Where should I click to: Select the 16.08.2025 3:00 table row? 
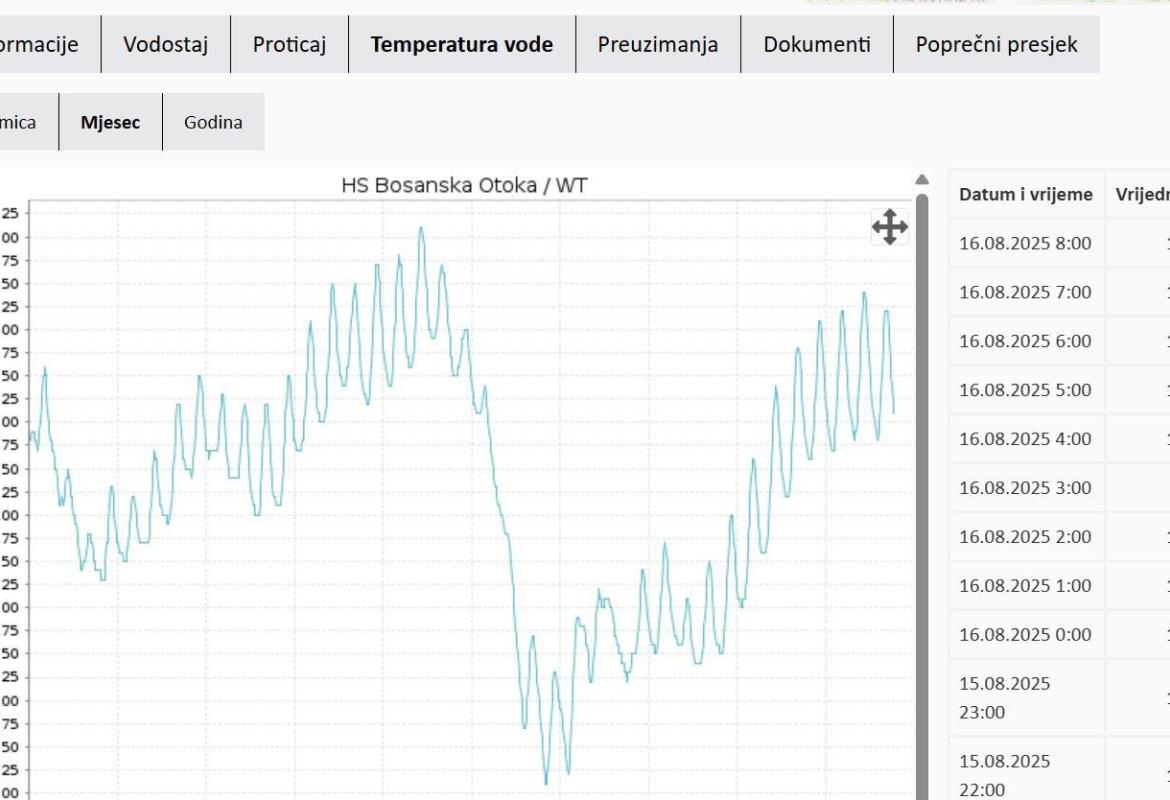coord(1025,488)
